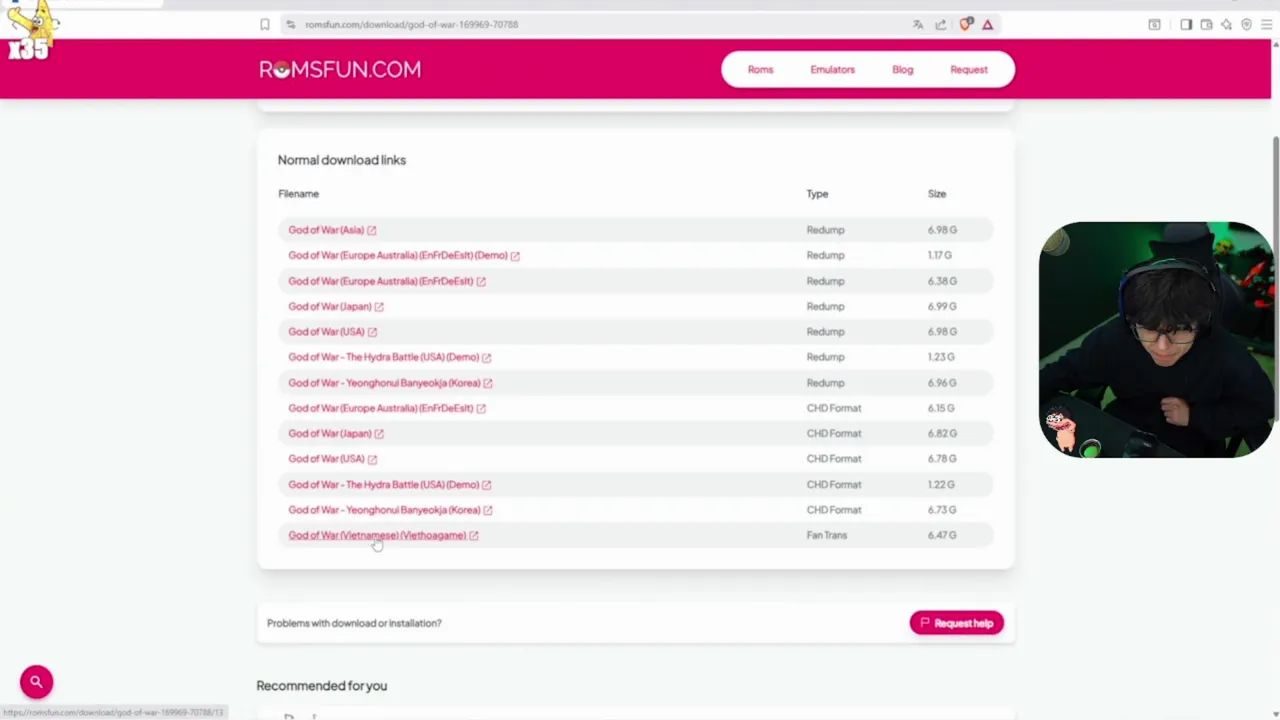Click external link icon beside Redump God of War (USA)
Viewport: 1280px width, 720px height.
[x=372, y=332]
